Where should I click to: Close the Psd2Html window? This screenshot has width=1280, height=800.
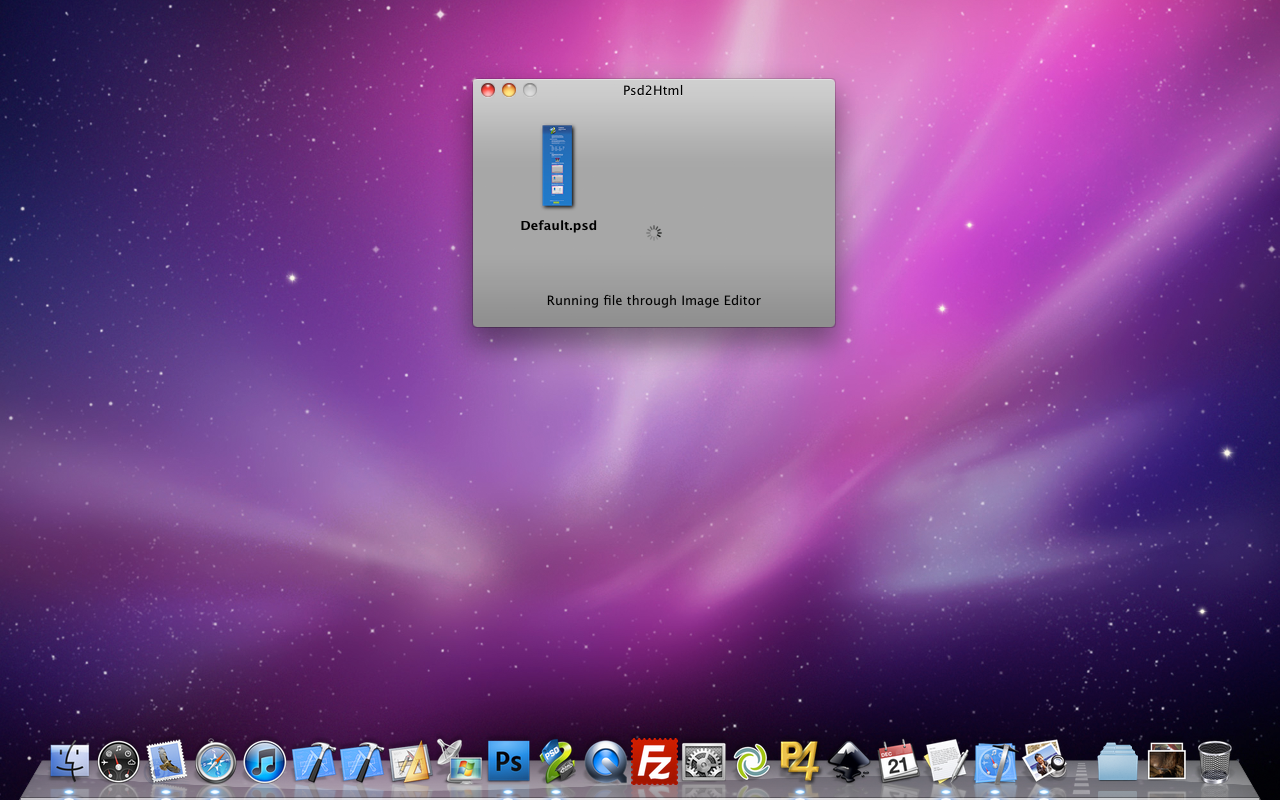pos(488,90)
